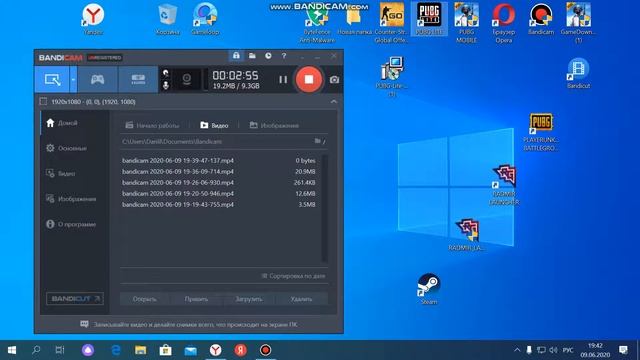640x360 pixels.
Task: Take a screenshot with camera icon
Action: tap(334, 80)
